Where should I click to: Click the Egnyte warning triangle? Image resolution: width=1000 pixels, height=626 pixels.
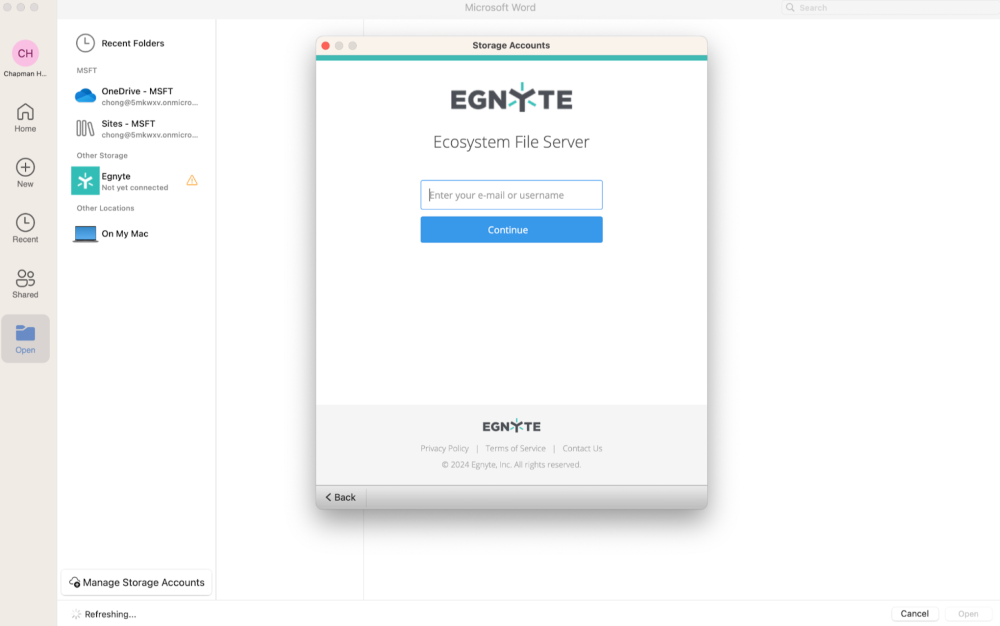[192, 180]
